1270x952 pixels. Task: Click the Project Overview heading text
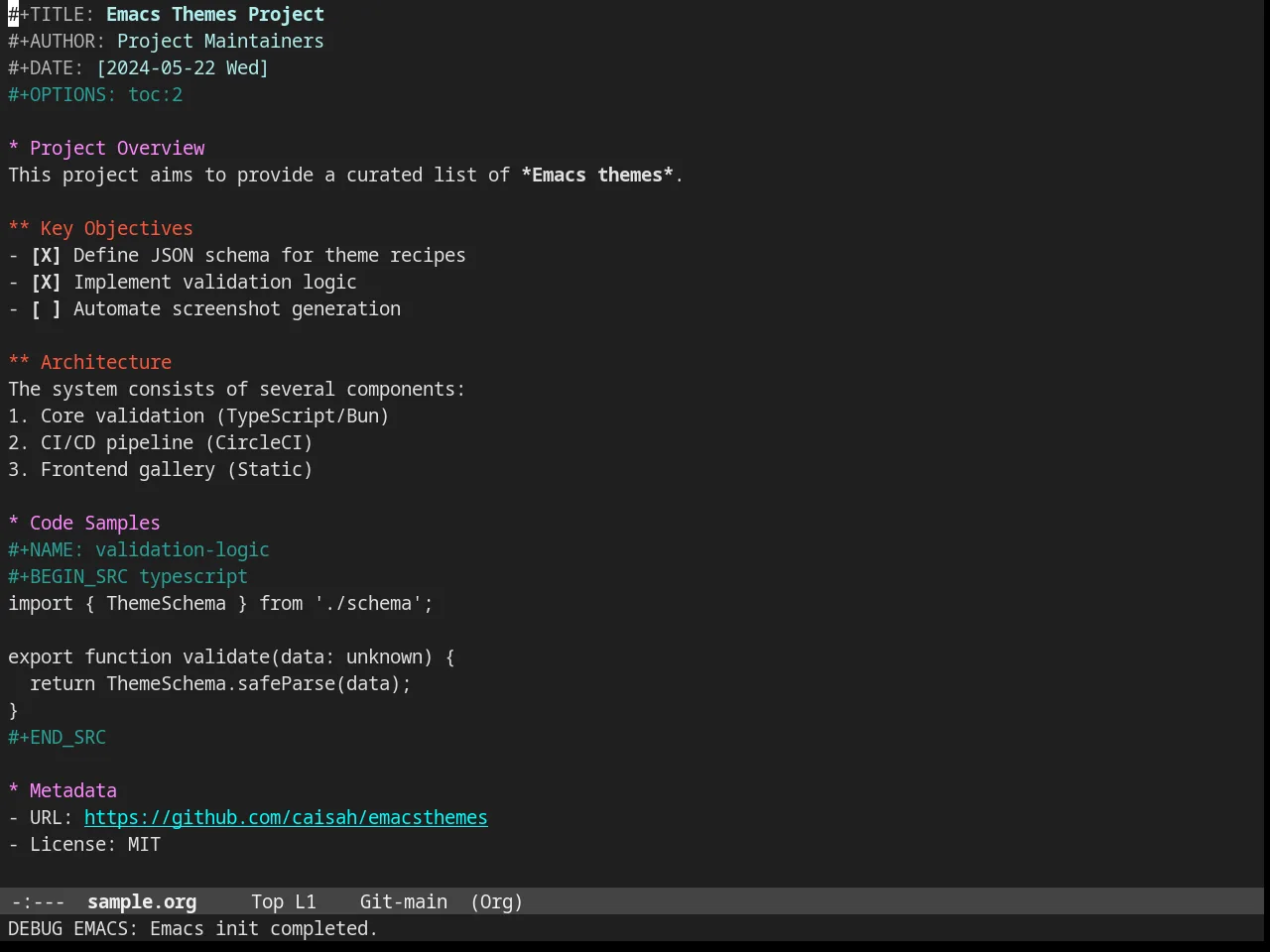(117, 148)
